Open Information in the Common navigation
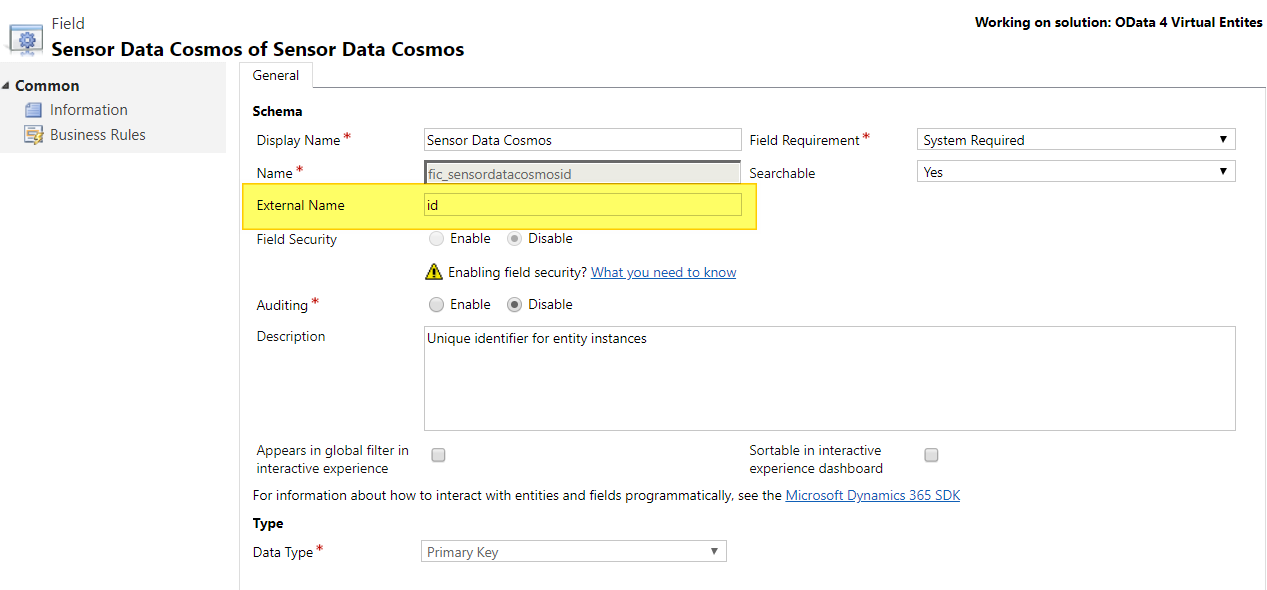Viewport: 1267px width, 590px height. (x=89, y=110)
